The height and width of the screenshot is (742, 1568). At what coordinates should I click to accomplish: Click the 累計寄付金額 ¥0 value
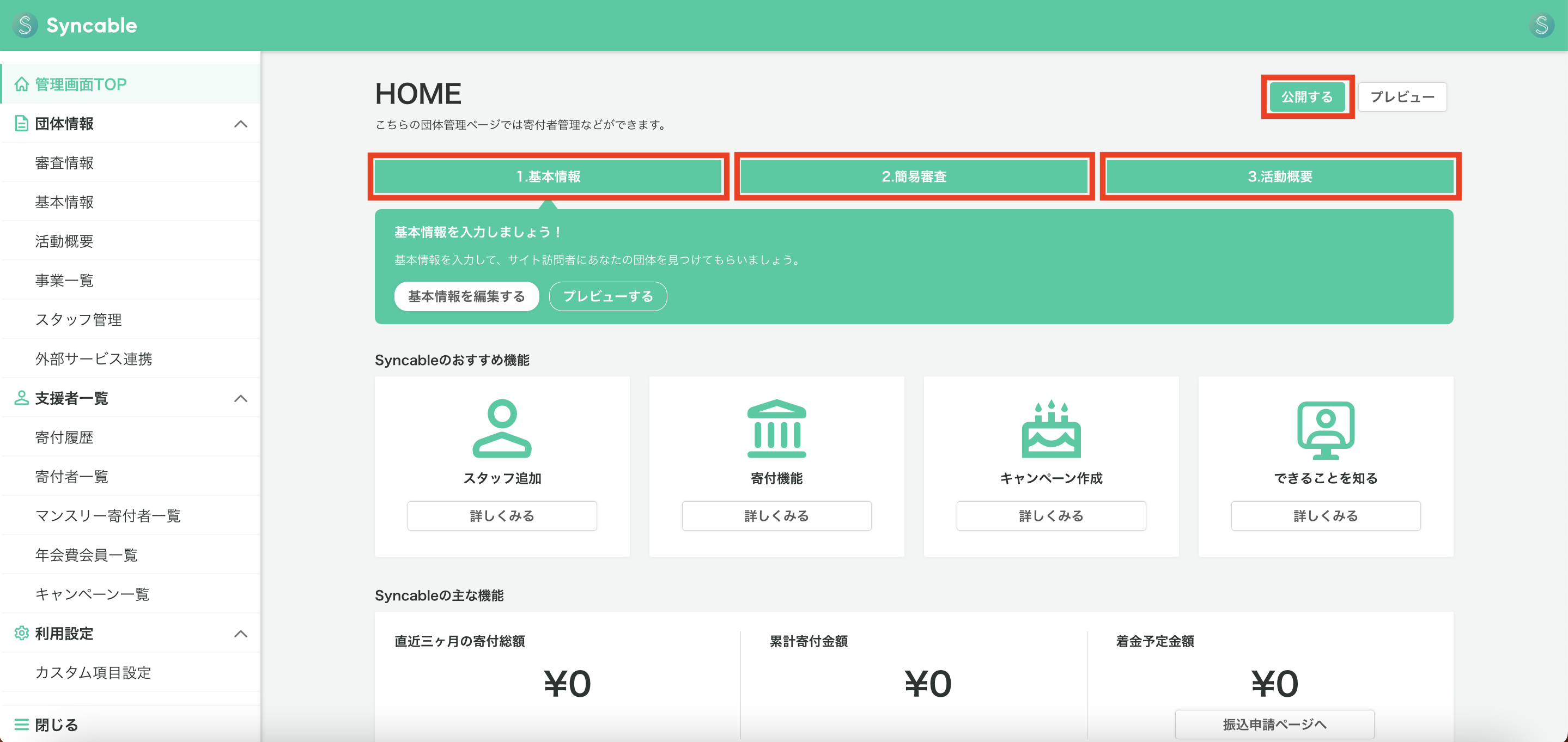click(928, 684)
